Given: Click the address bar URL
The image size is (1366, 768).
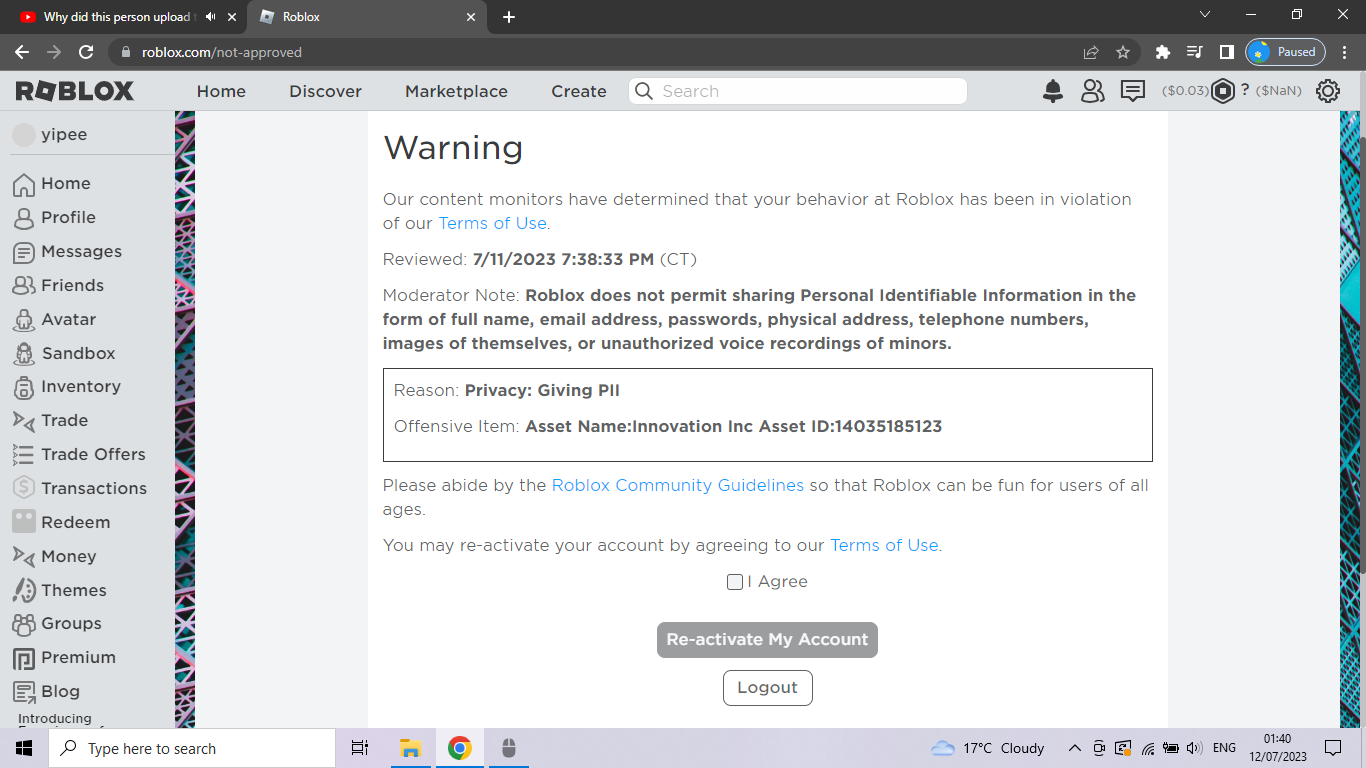Looking at the screenshot, I should click(221, 52).
